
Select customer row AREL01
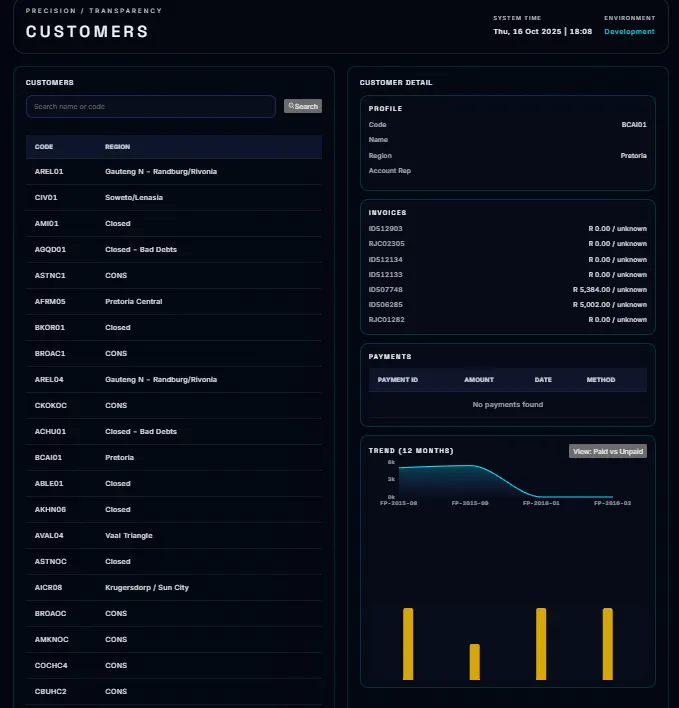pyautogui.click(x=174, y=172)
